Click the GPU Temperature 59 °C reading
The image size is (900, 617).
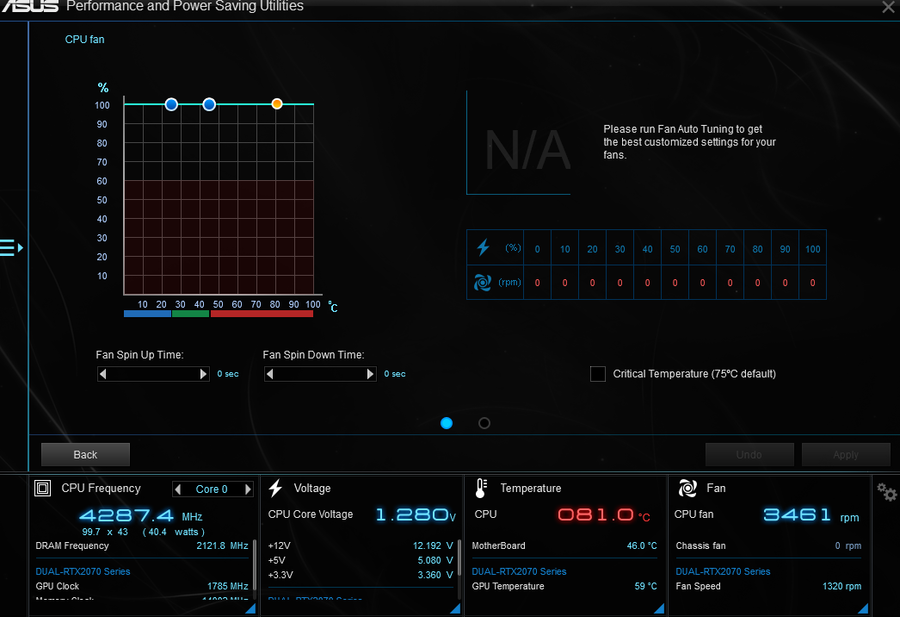coord(564,586)
